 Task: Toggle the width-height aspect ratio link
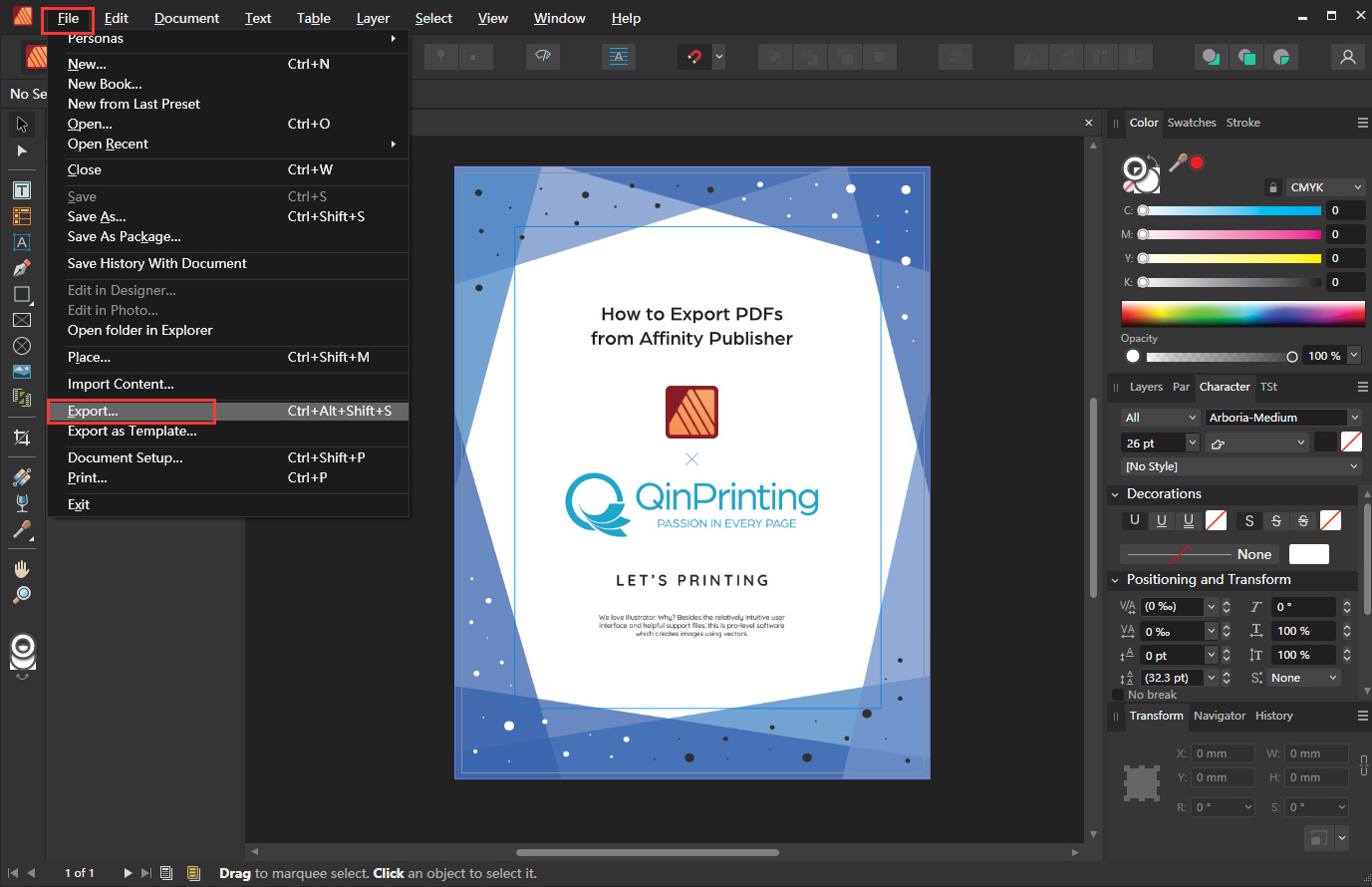[1363, 765]
